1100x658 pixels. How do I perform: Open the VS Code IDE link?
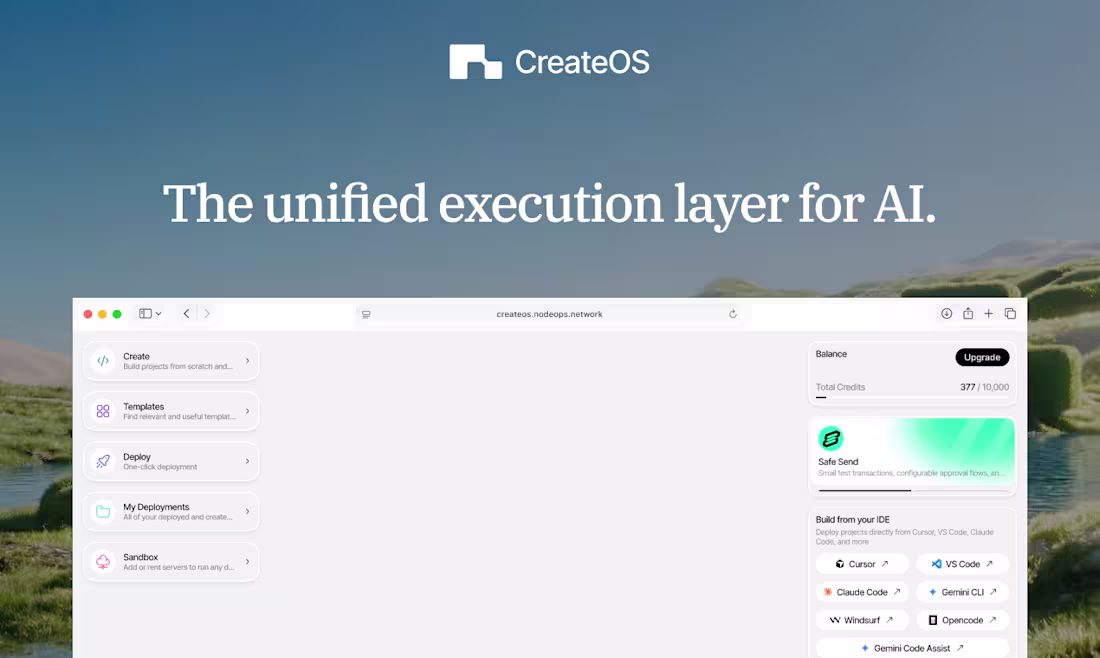[962, 564]
